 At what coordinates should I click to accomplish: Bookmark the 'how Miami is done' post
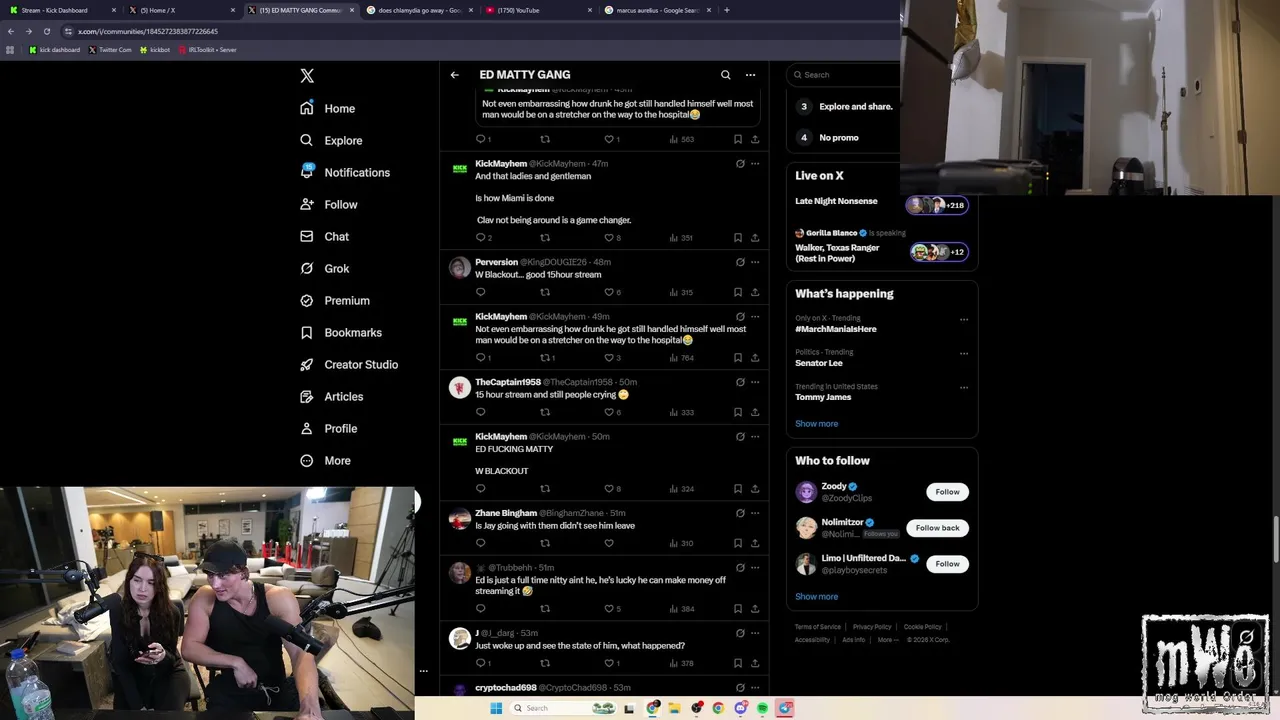click(x=738, y=238)
